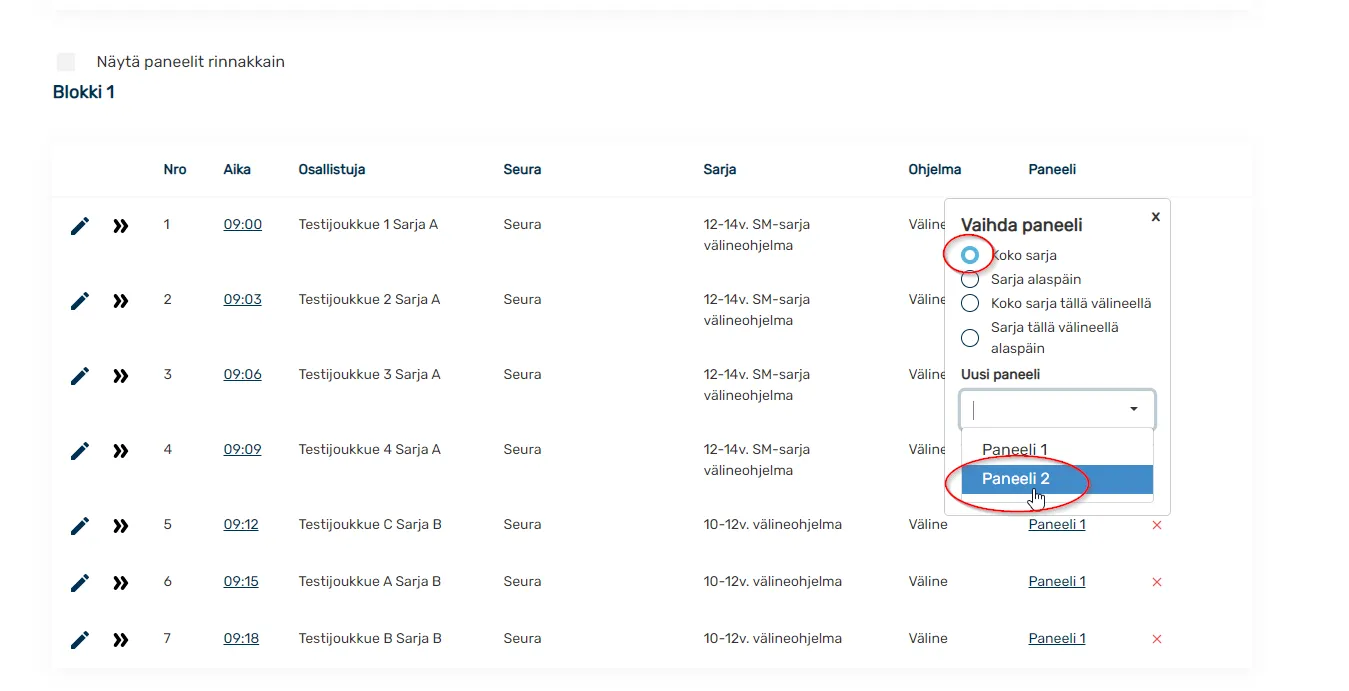The image size is (1349, 691).
Task: Click the Sarja column header
Action: 720,169
